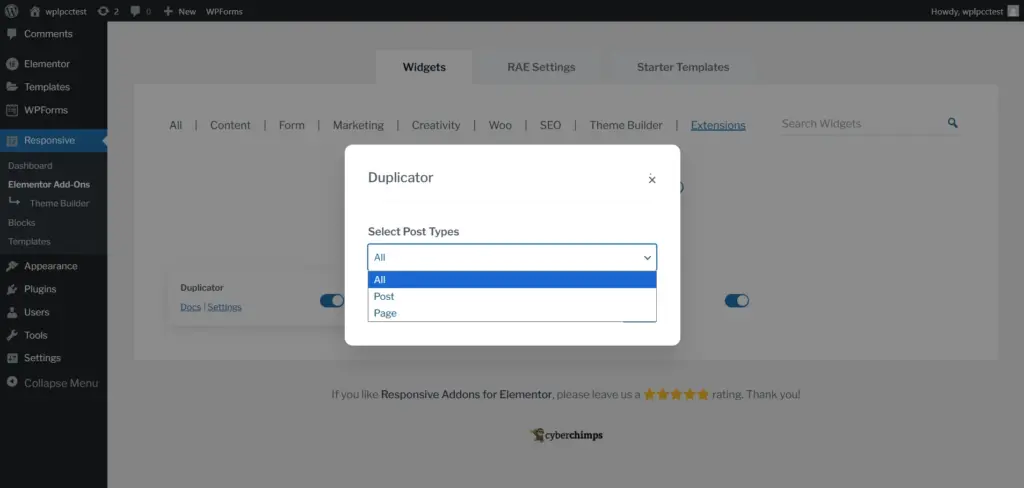Click the five-star rating link
This screenshot has height=488, width=1024.
[676, 395]
